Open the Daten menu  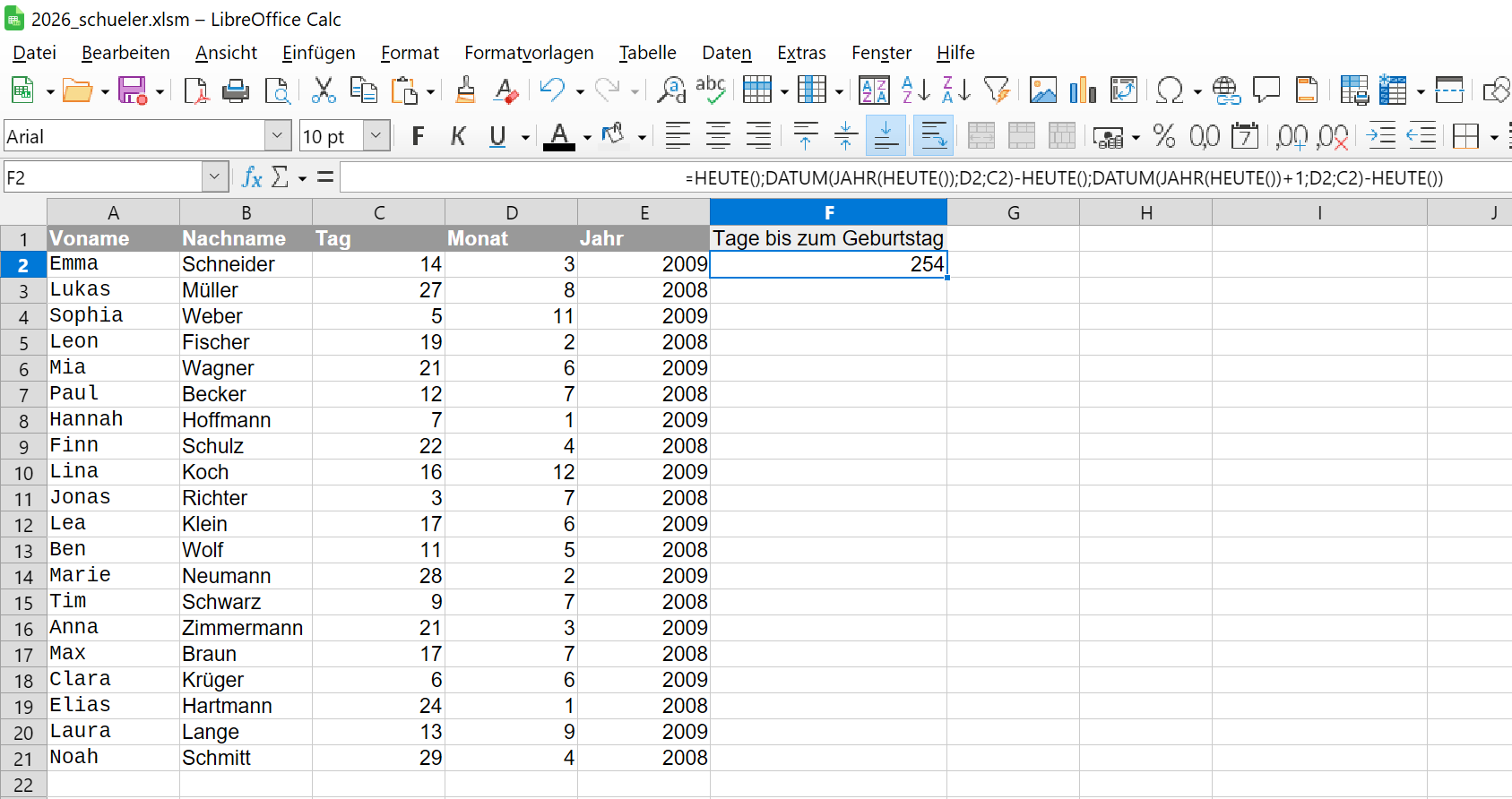[727, 53]
